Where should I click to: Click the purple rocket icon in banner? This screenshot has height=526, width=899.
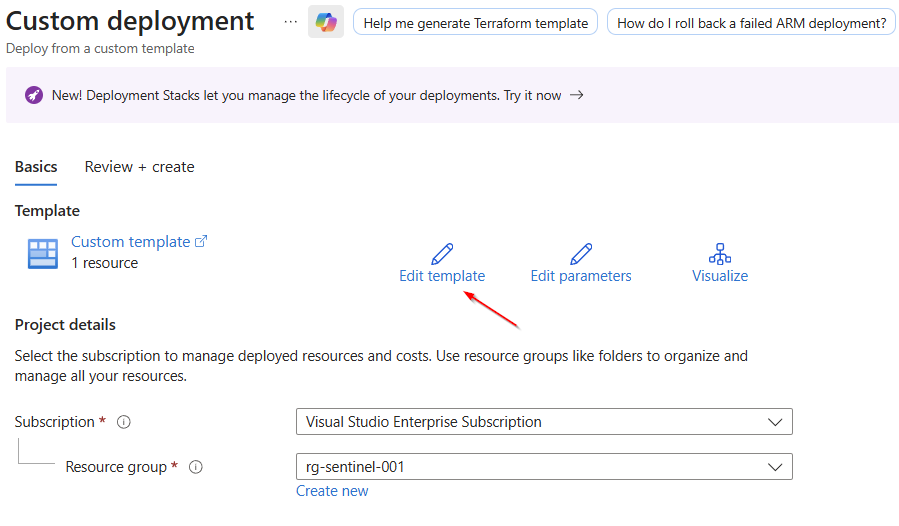(x=33, y=95)
